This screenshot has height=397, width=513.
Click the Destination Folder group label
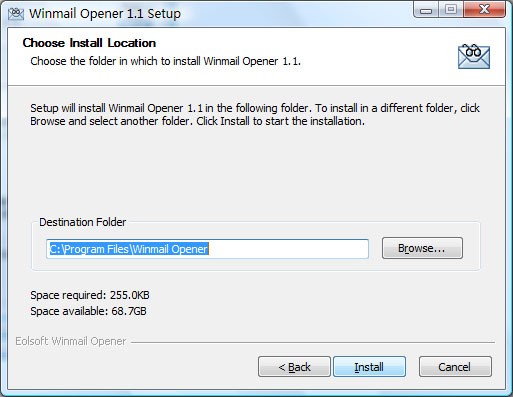click(x=83, y=222)
